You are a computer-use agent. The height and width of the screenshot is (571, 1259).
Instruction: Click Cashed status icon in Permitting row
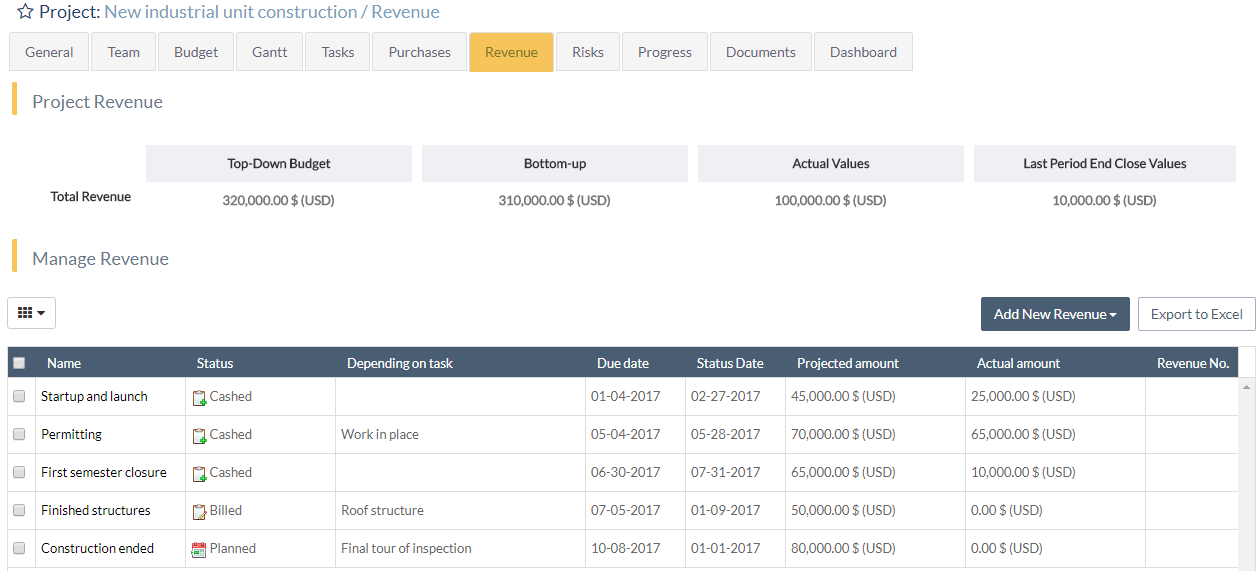point(199,435)
